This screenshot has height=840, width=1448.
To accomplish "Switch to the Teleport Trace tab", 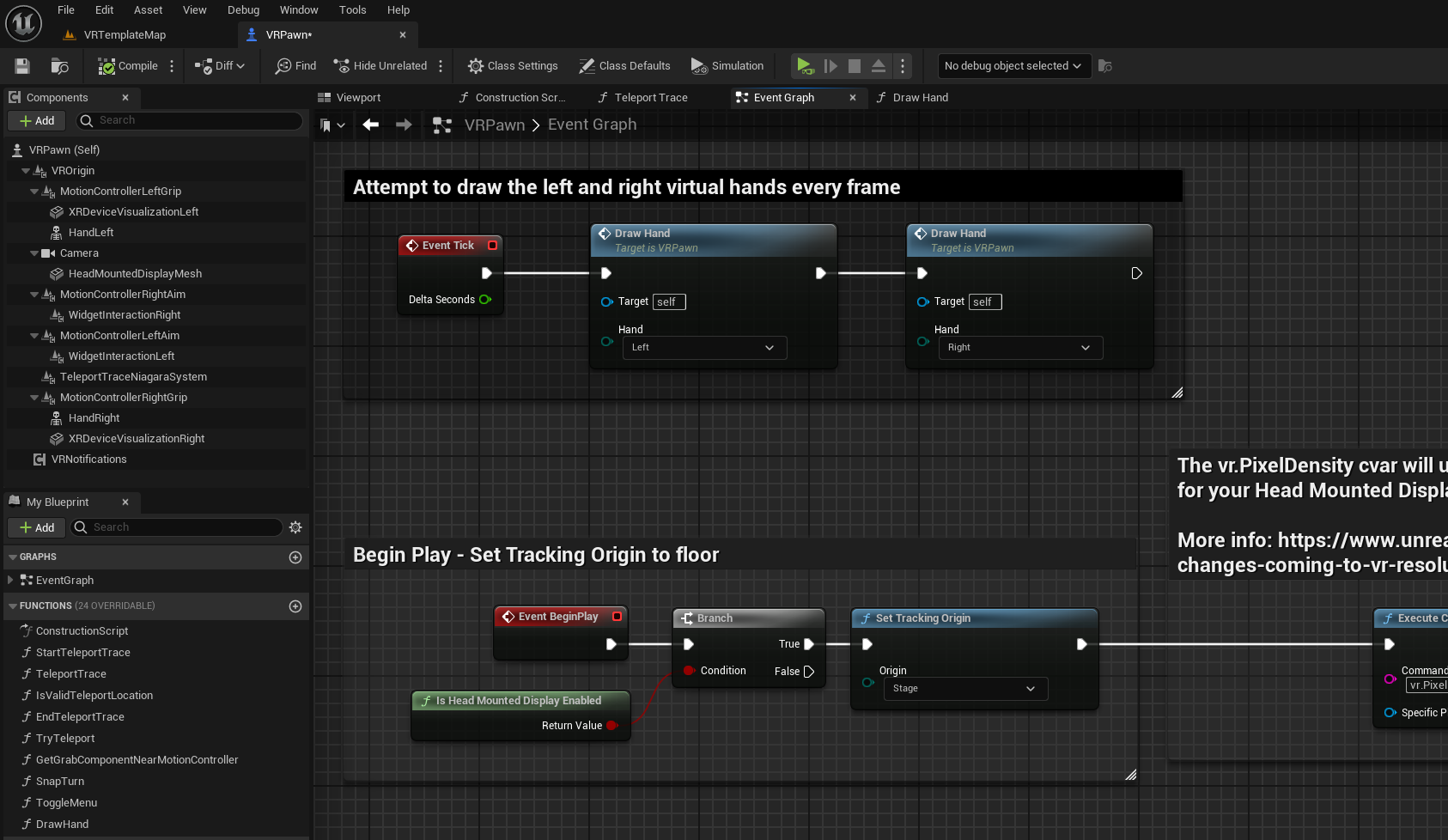I will (x=650, y=98).
